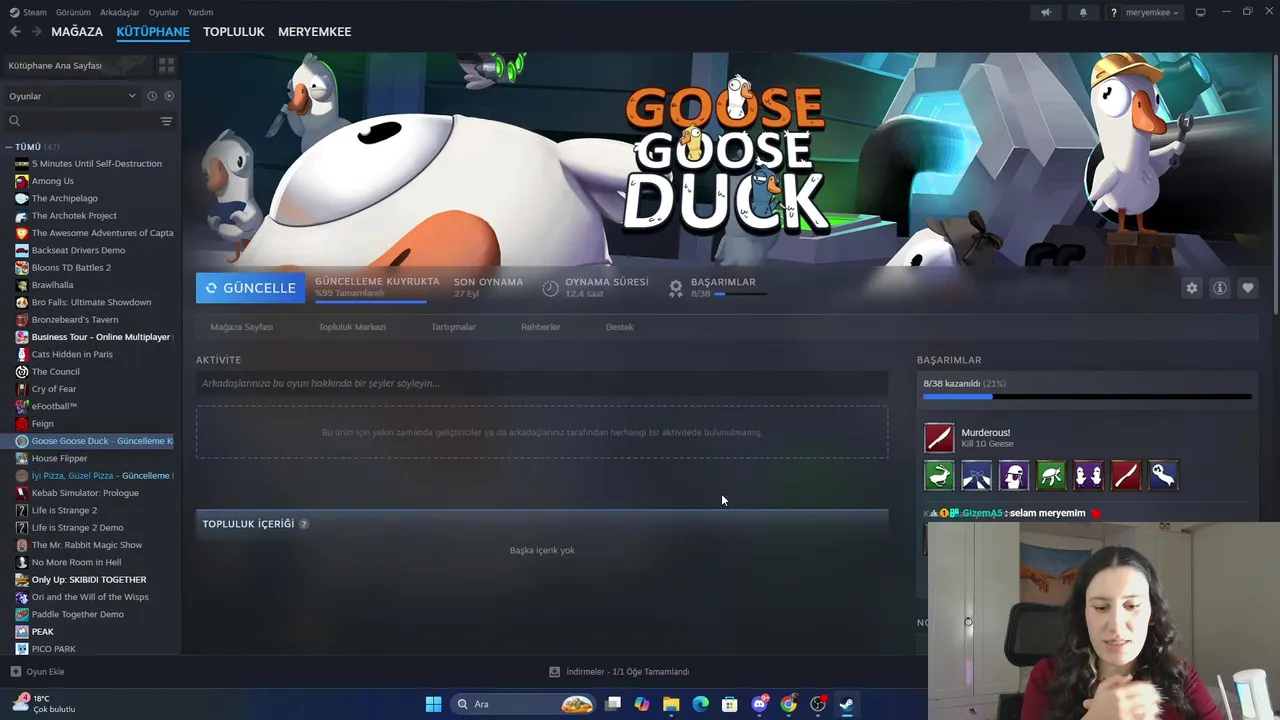Click the activity comment input field
The height and width of the screenshot is (720, 1280).
(x=542, y=383)
